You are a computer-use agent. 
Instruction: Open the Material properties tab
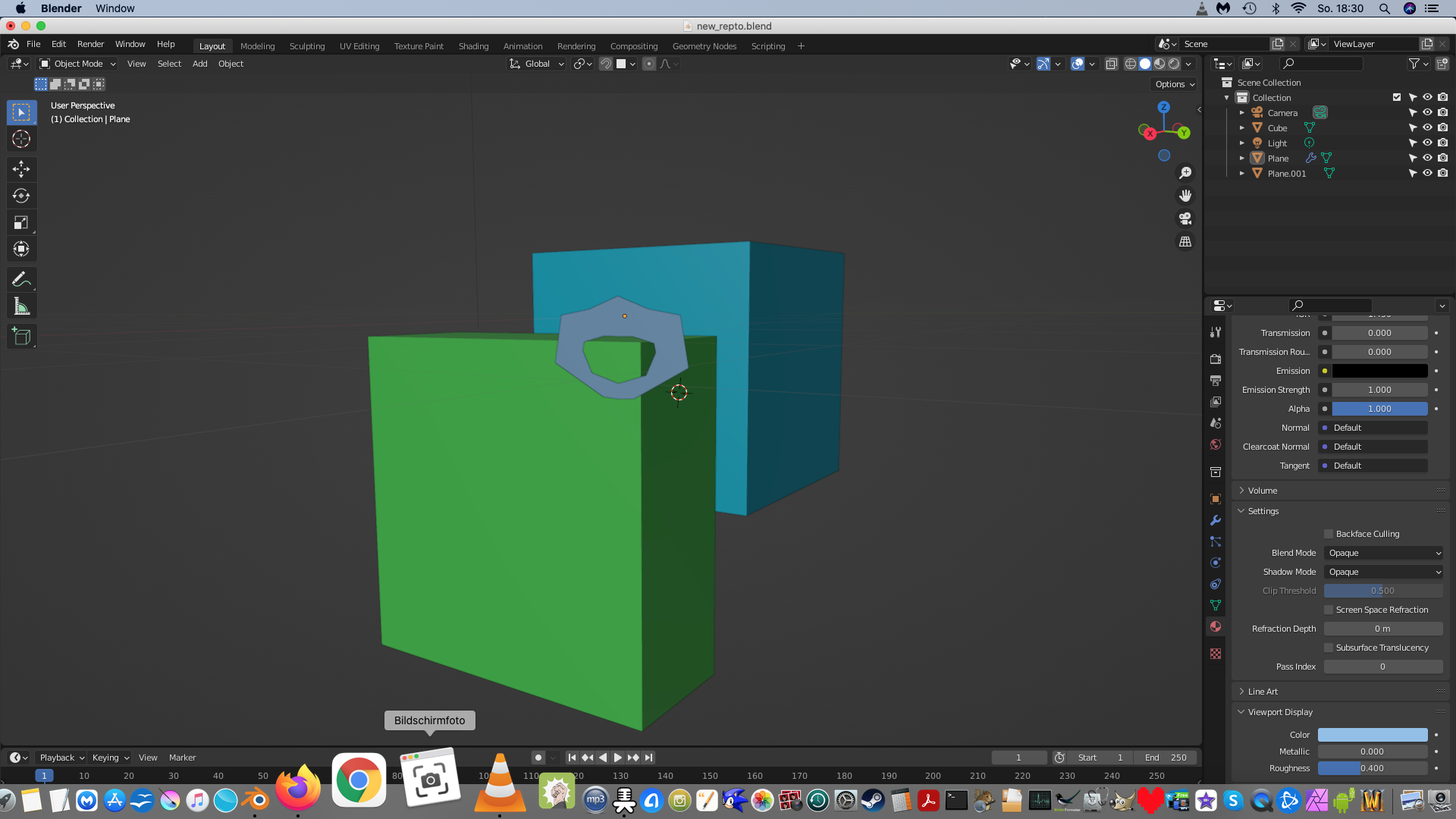(x=1216, y=626)
